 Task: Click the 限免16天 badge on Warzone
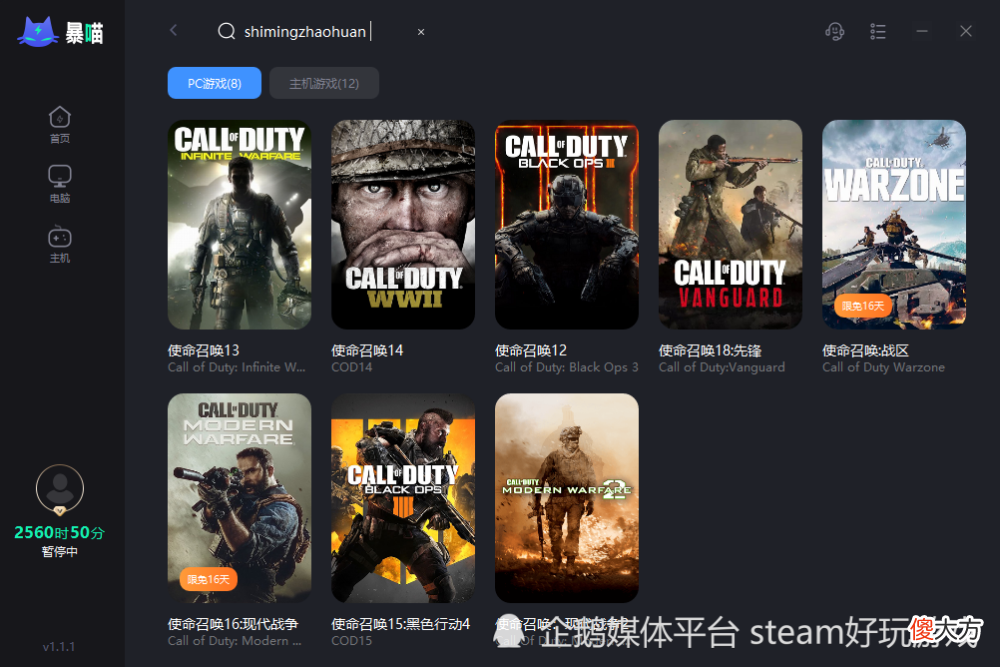pos(863,306)
